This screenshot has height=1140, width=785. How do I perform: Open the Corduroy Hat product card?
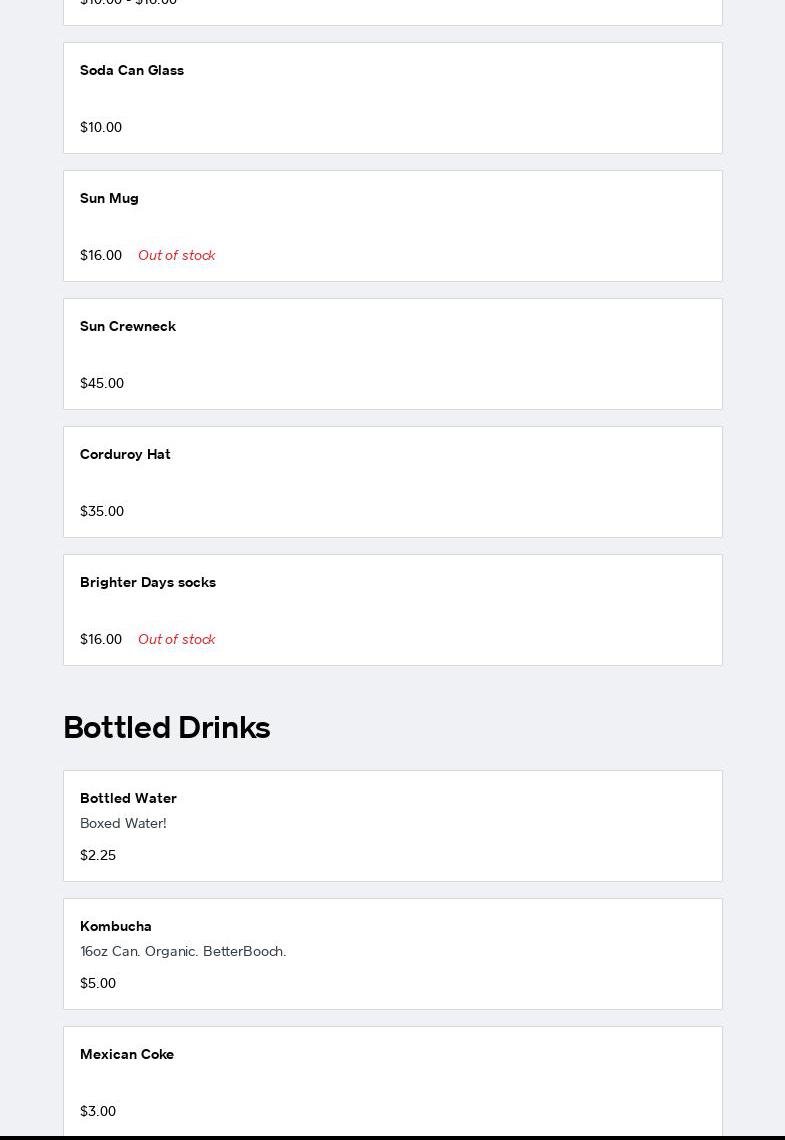[392, 482]
